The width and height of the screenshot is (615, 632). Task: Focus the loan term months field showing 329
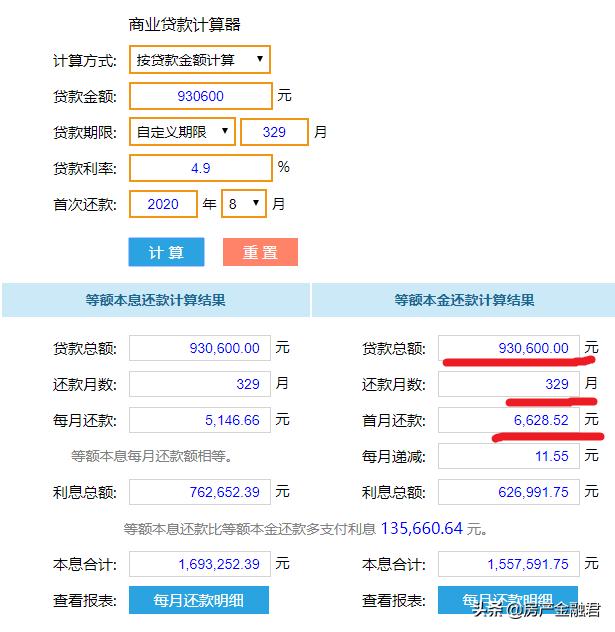275,131
